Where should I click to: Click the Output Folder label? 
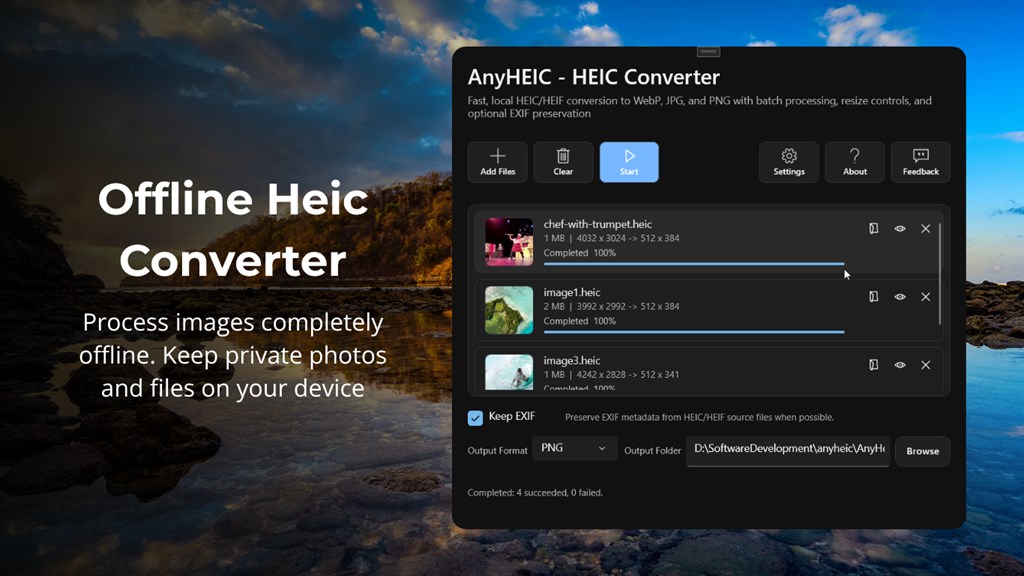click(652, 451)
